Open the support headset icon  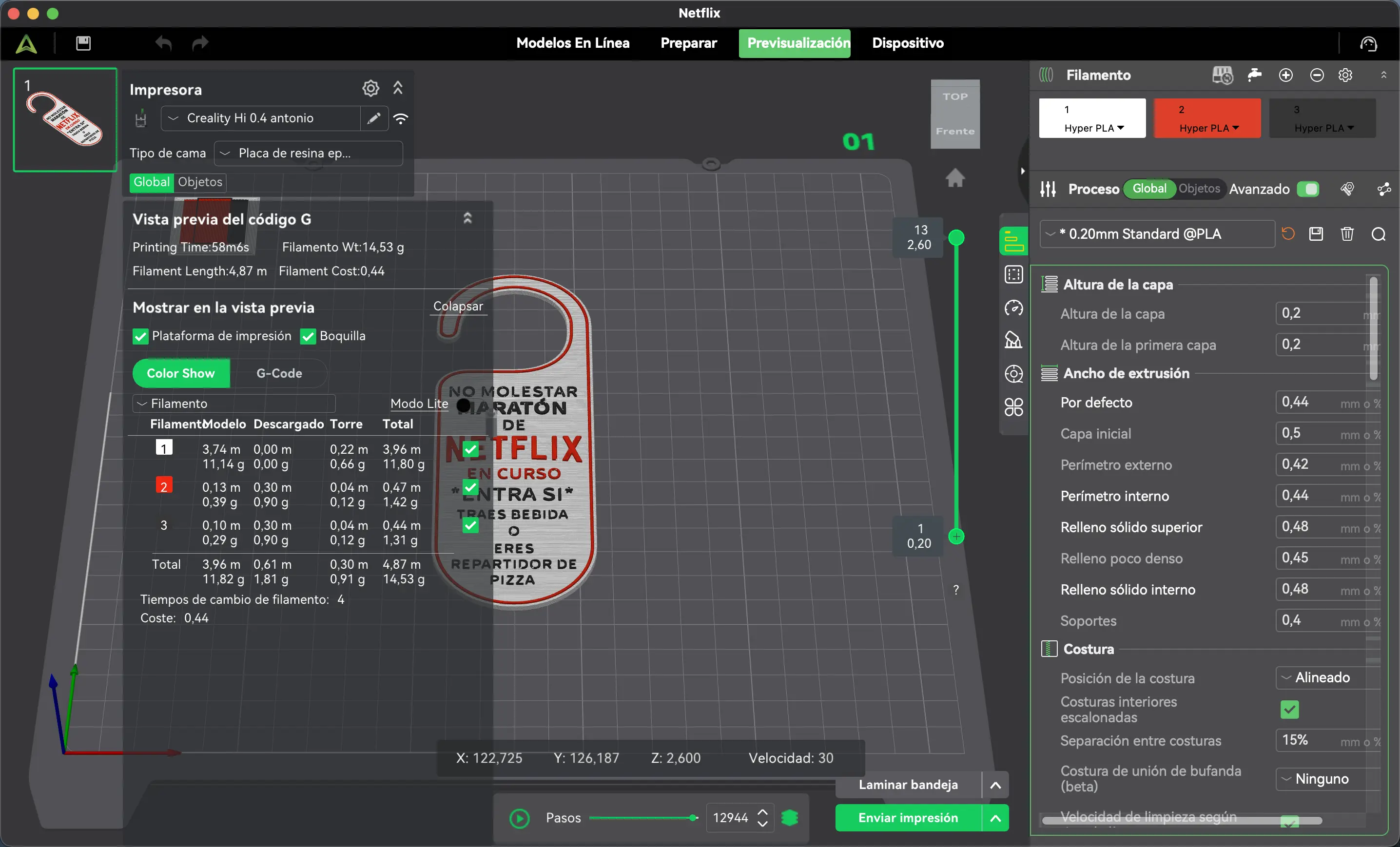click(x=1368, y=43)
